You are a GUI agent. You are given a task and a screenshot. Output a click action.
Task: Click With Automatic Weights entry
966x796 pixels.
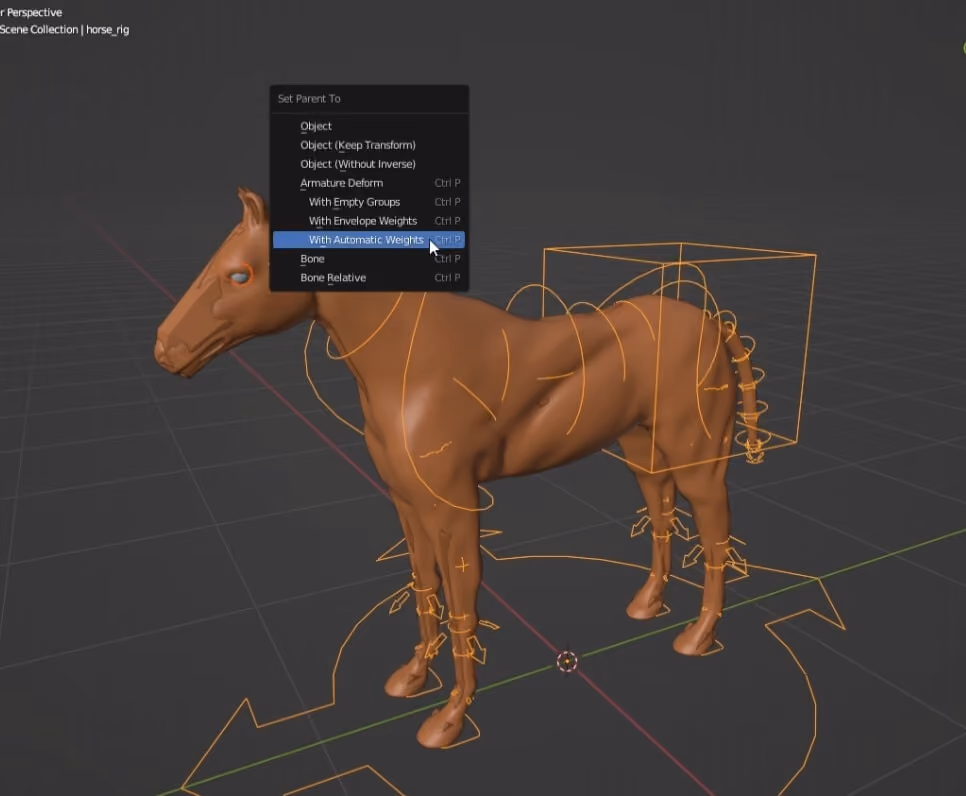pos(368,240)
